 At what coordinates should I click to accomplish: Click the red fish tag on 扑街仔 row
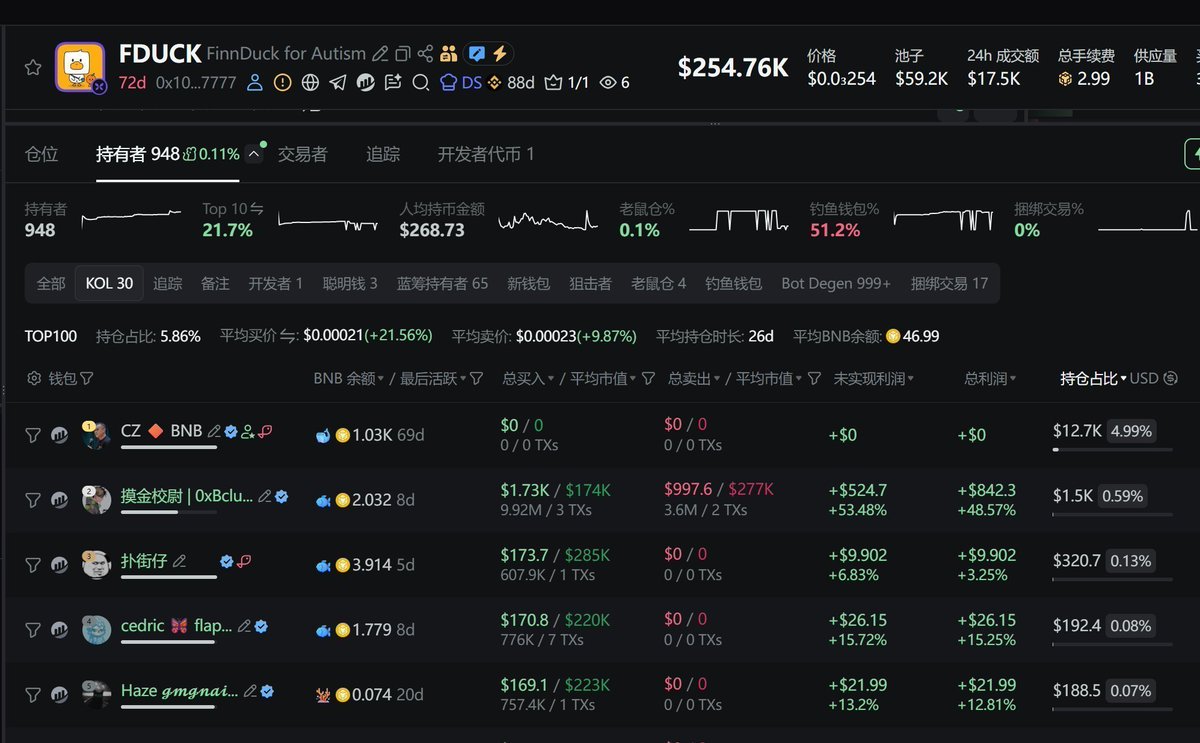(x=244, y=561)
